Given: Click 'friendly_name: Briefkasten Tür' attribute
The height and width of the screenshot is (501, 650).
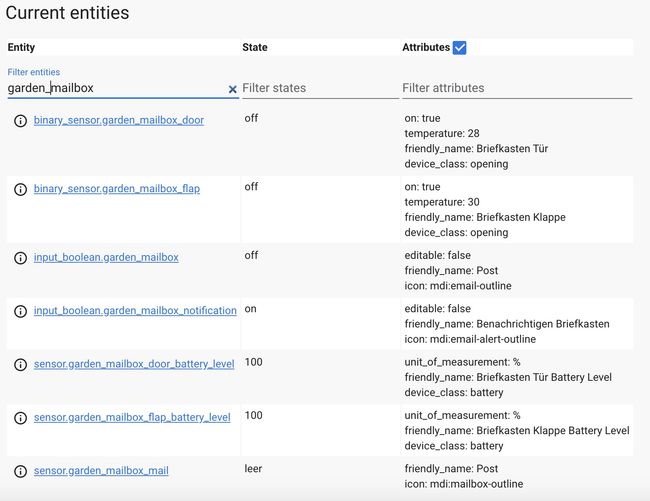Looking at the screenshot, I should click(476, 148).
